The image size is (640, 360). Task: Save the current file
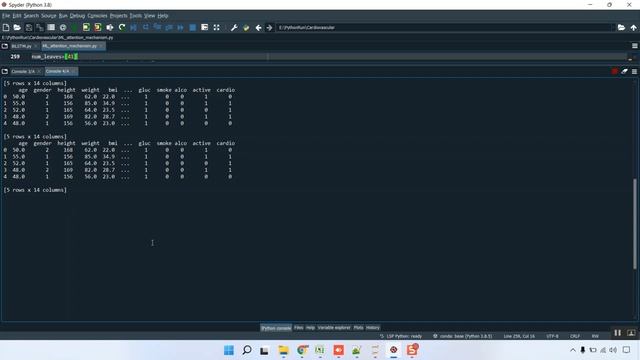click(x=29, y=27)
